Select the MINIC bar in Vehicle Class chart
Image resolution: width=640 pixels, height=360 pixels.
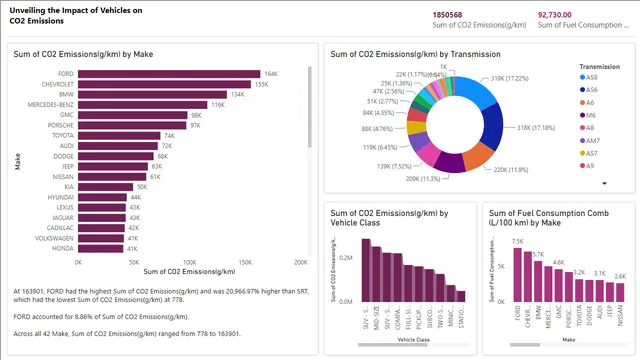point(451,293)
